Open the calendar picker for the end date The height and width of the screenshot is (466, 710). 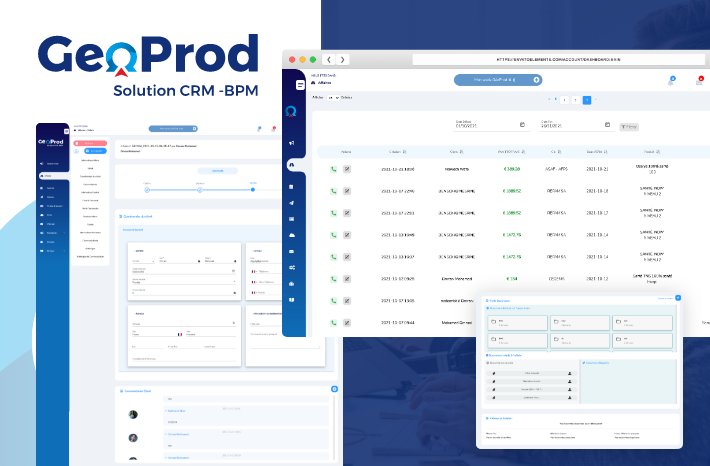[x=607, y=126]
